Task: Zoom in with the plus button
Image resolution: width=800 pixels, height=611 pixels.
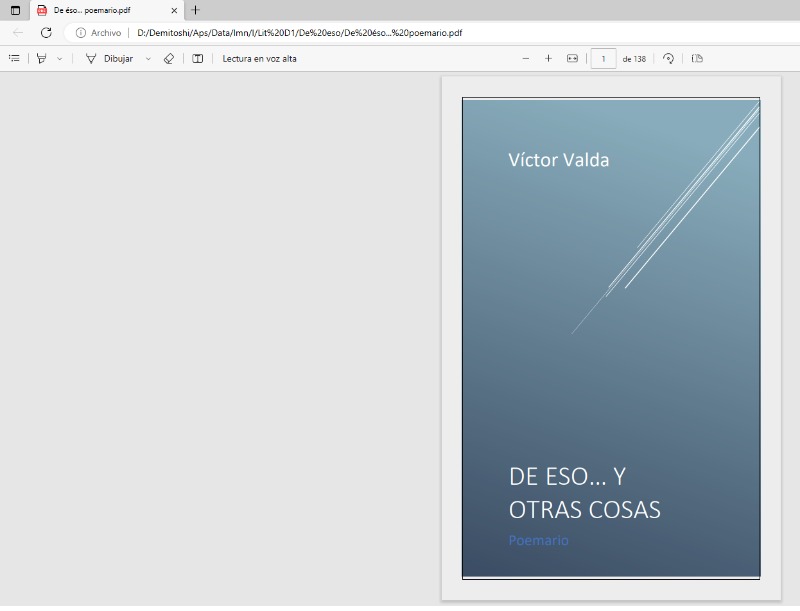Action: tap(548, 59)
